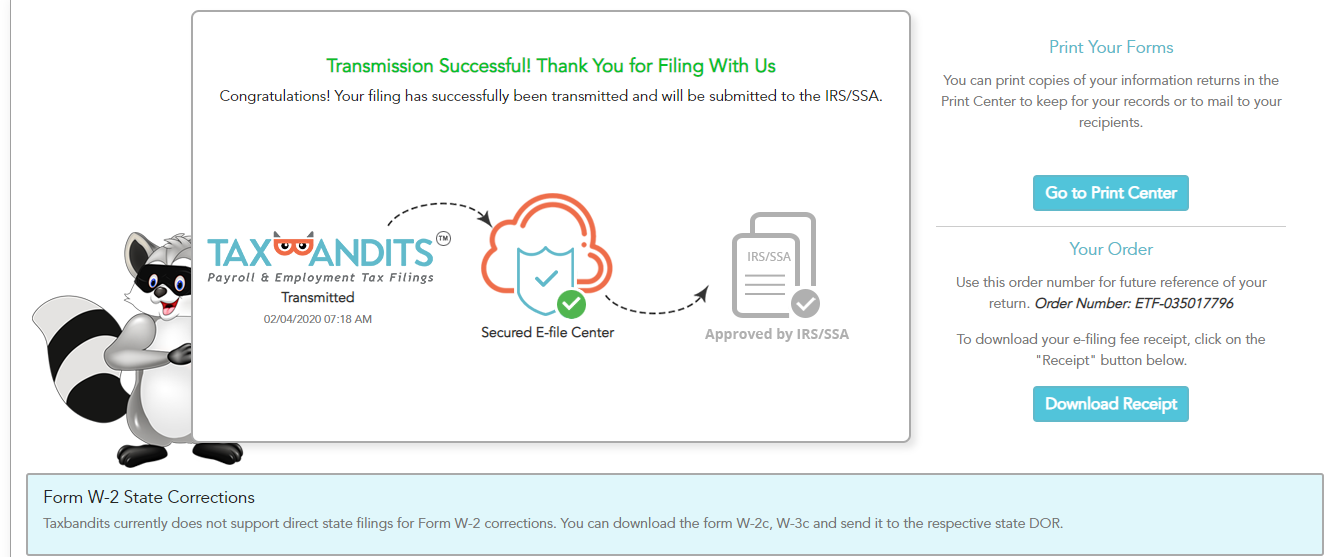The height and width of the screenshot is (557, 1339).
Task: Click the green checkmark badge on the cloud
Action: click(x=572, y=302)
